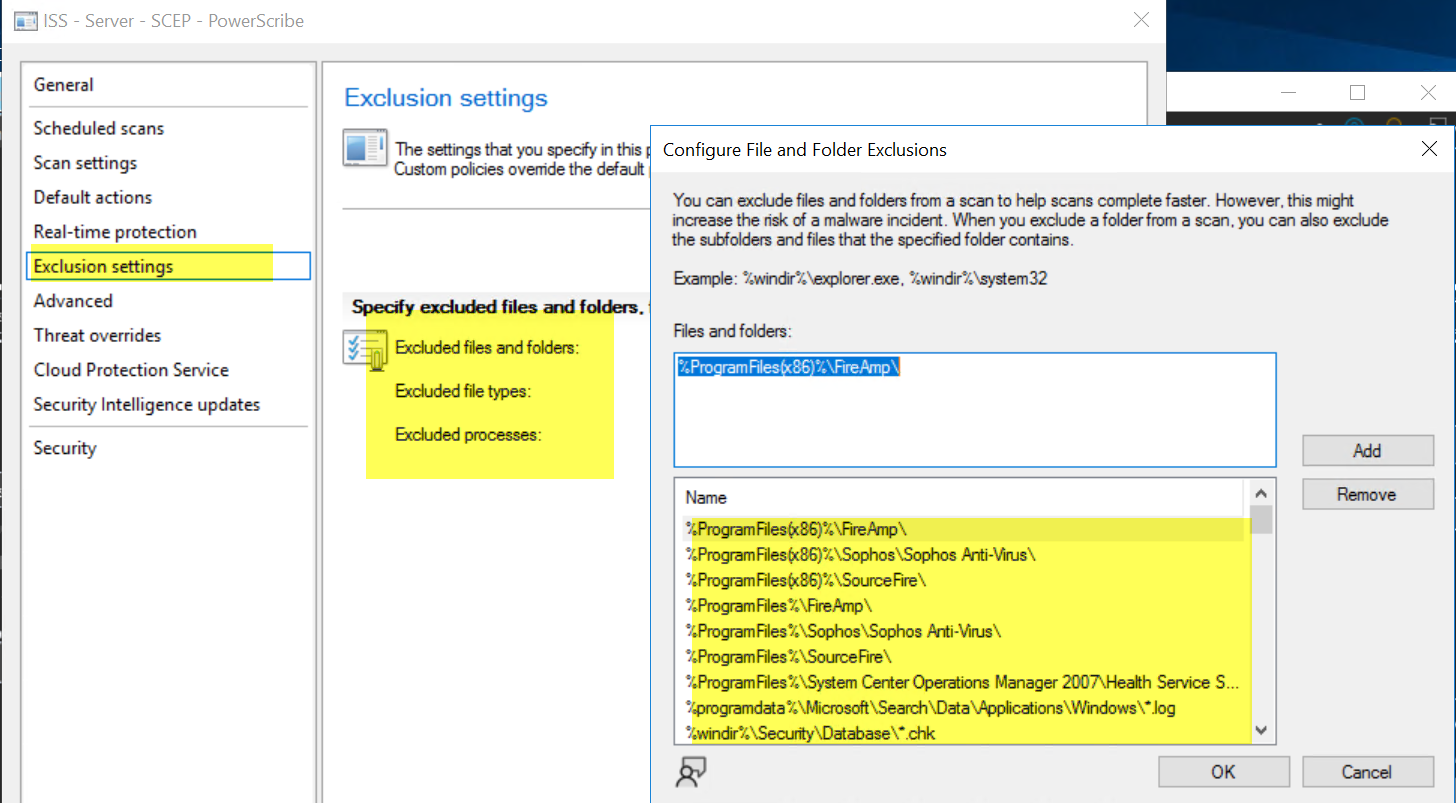Click the excluded files checklist icon
This screenshot has height=803, width=1456.
point(364,348)
